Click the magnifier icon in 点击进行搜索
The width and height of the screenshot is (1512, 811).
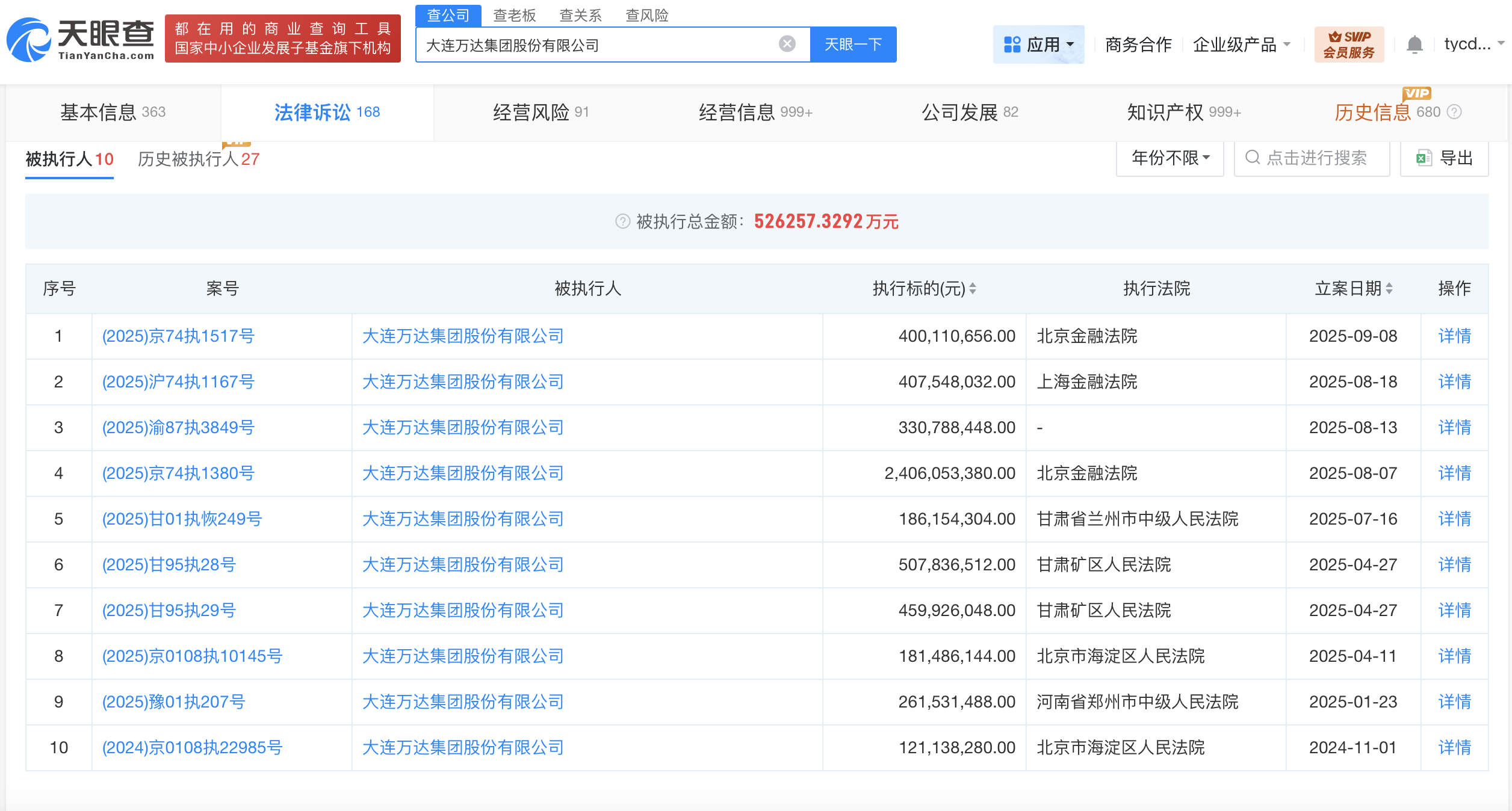[x=1253, y=158]
